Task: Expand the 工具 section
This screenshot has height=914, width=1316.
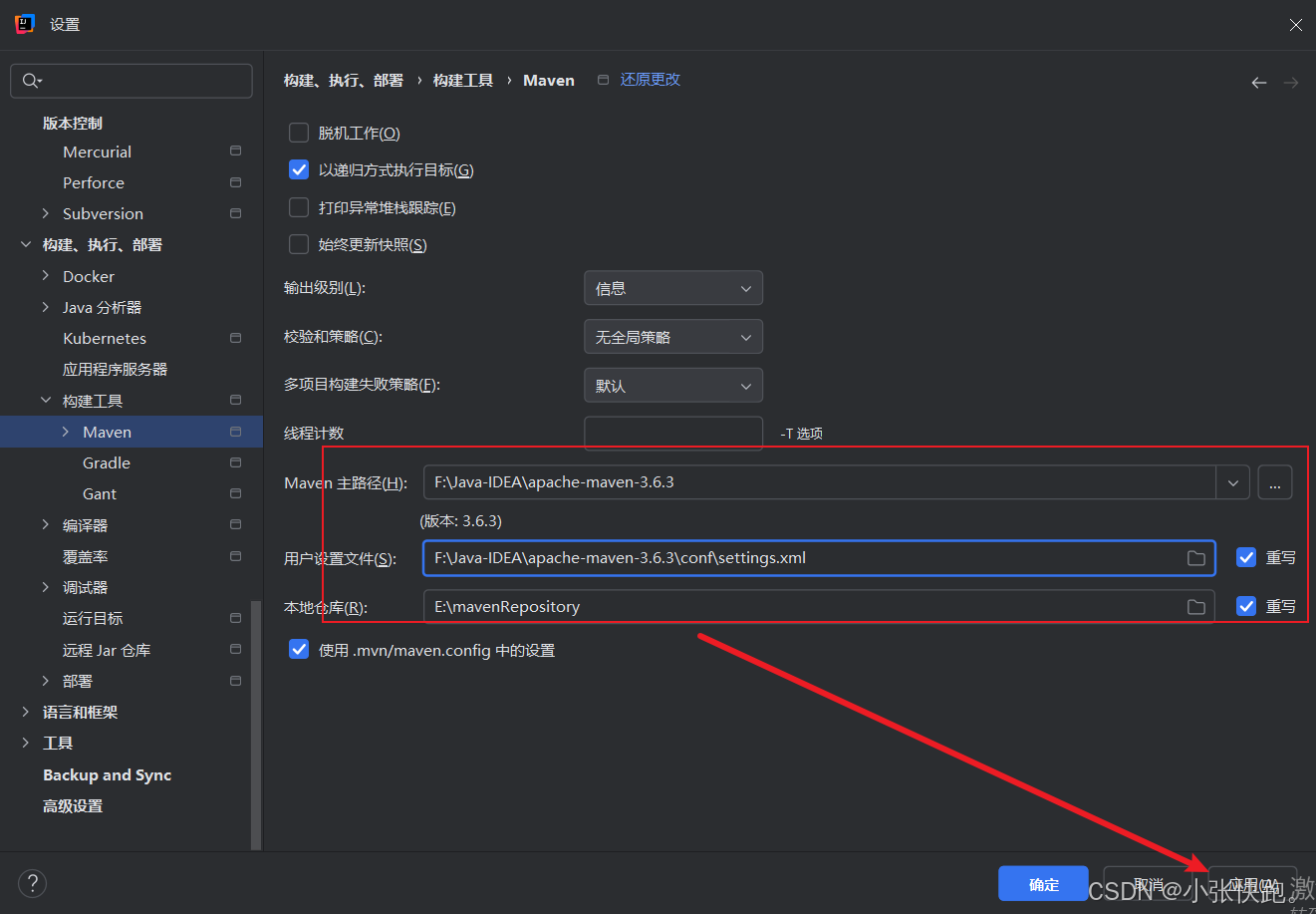Action: pyautogui.click(x=26, y=743)
